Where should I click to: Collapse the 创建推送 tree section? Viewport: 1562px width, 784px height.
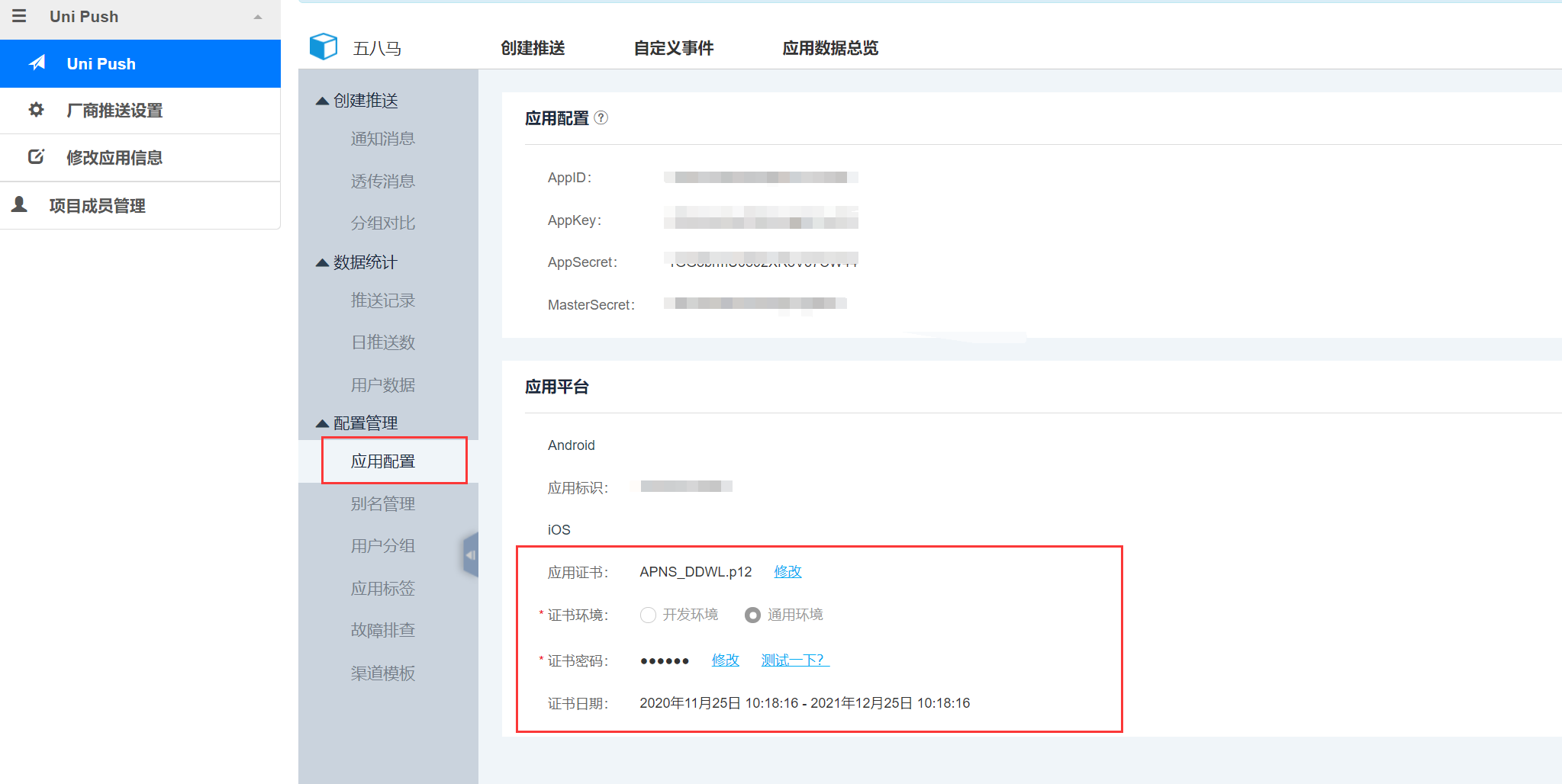pos(322,101)
